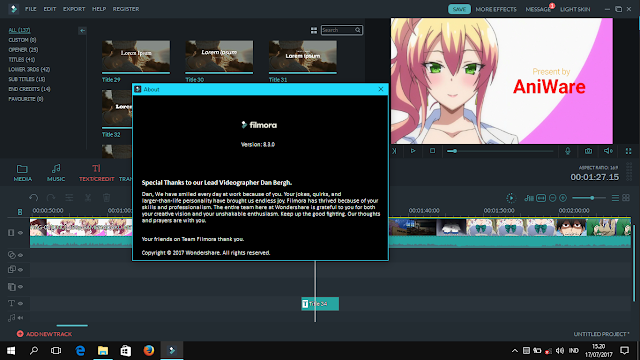Enter full screen preview
Viewport: 640px width, 360px height.
[x=629, y=151]
